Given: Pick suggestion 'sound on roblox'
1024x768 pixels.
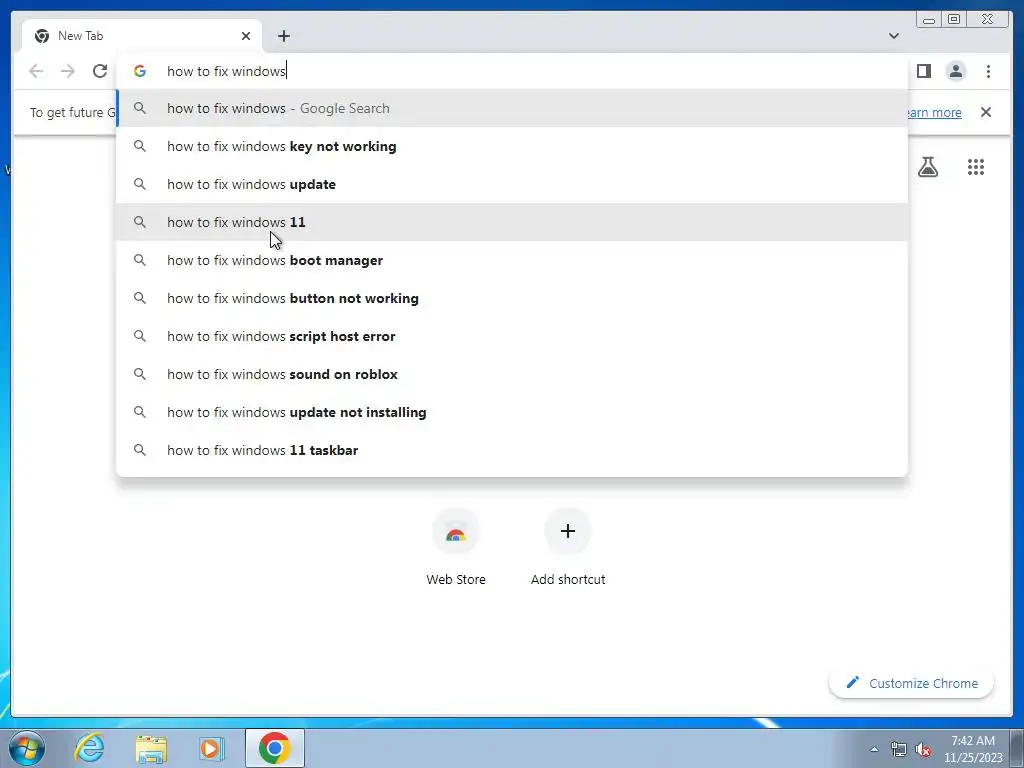Looking at the screenshot, I should (512, 374).
